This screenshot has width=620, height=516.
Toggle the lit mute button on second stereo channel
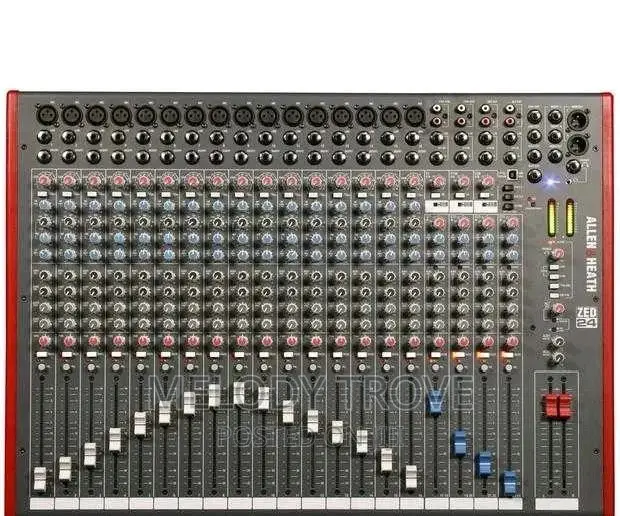point(458,355)
